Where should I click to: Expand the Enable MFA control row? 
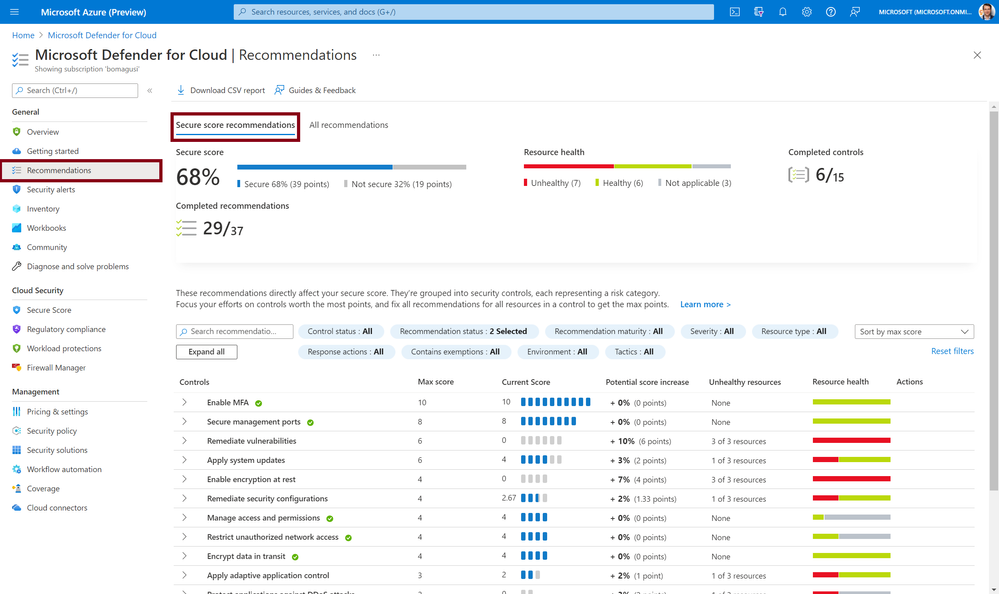click(x=184, y=402)
